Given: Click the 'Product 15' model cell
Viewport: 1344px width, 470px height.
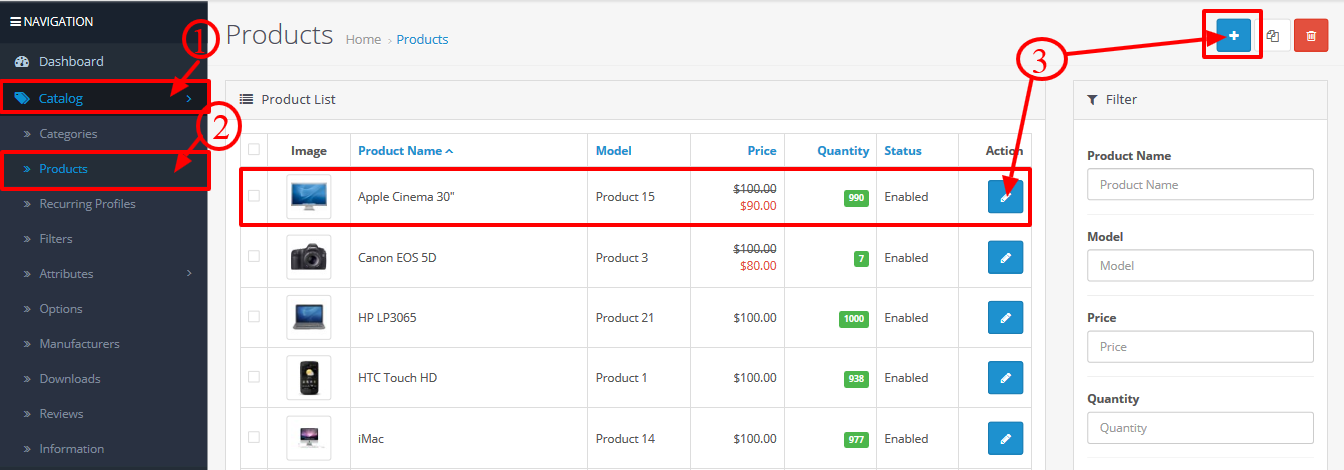Looking at the screenshot, I should coord(625,197).
